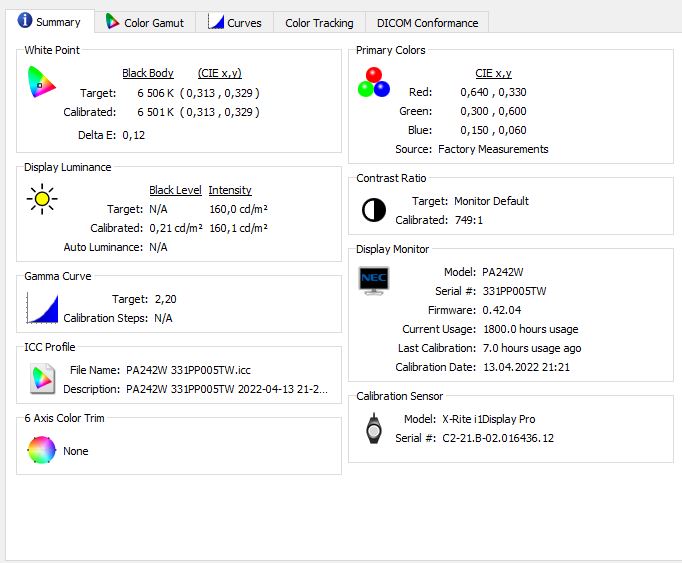Click the firmware version 0.42.04
682x563 pixels.
[501, 310]
